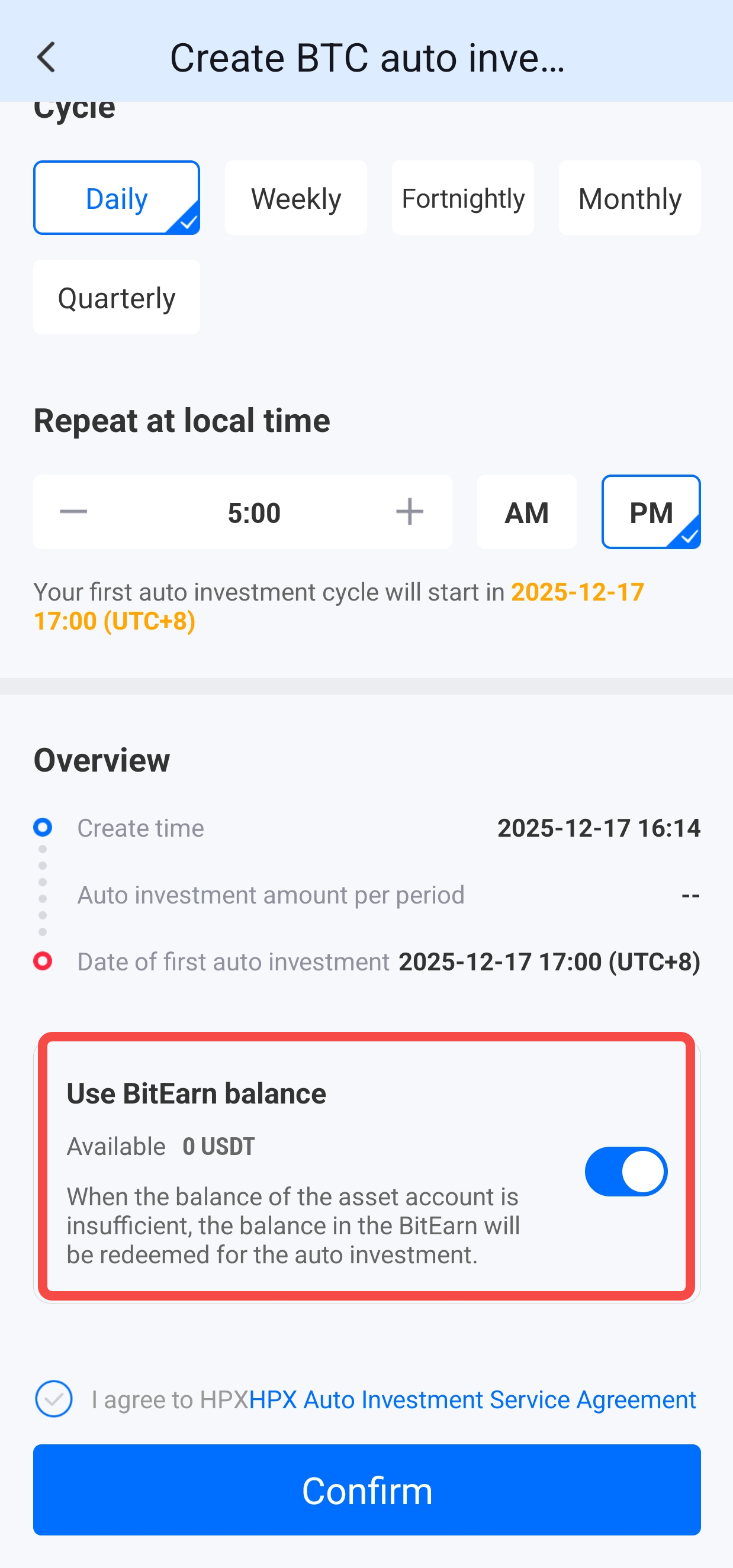Tap the red first investment date marker

tap(43, 961)
